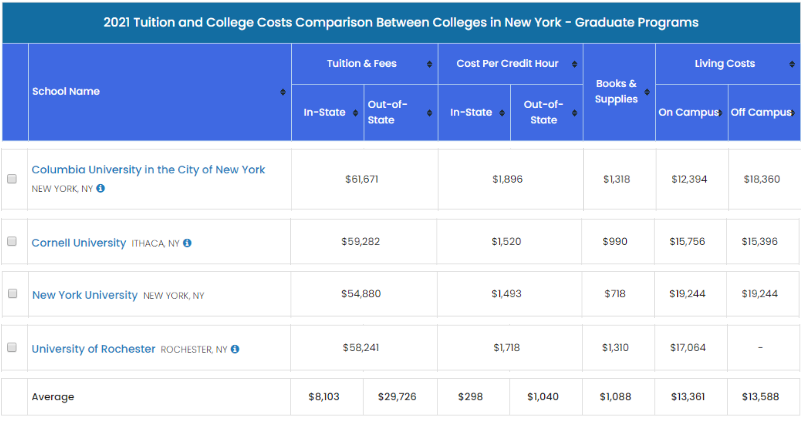This screenshot has height=421, width=806.
Task: Select New York University checkbox
Action: tap(12, 295)
